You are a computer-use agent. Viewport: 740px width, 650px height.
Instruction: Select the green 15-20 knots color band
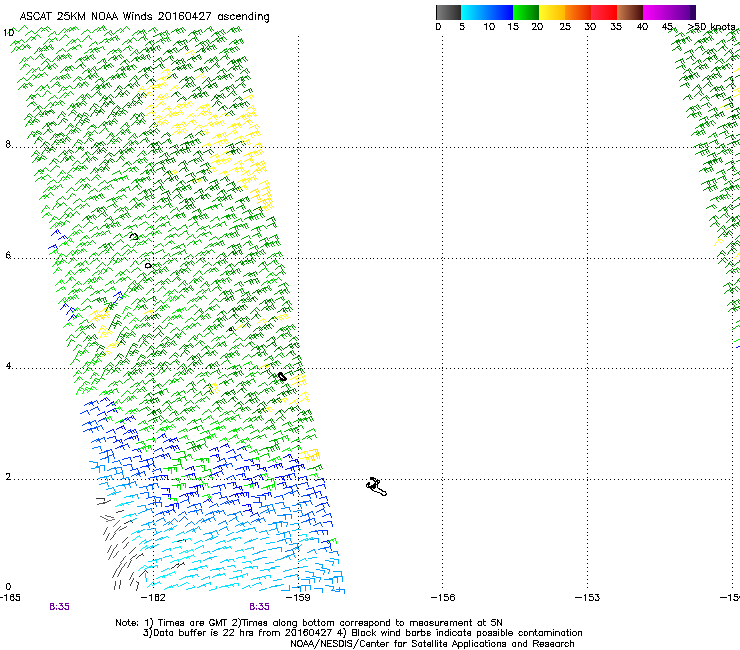coord(526,12)
